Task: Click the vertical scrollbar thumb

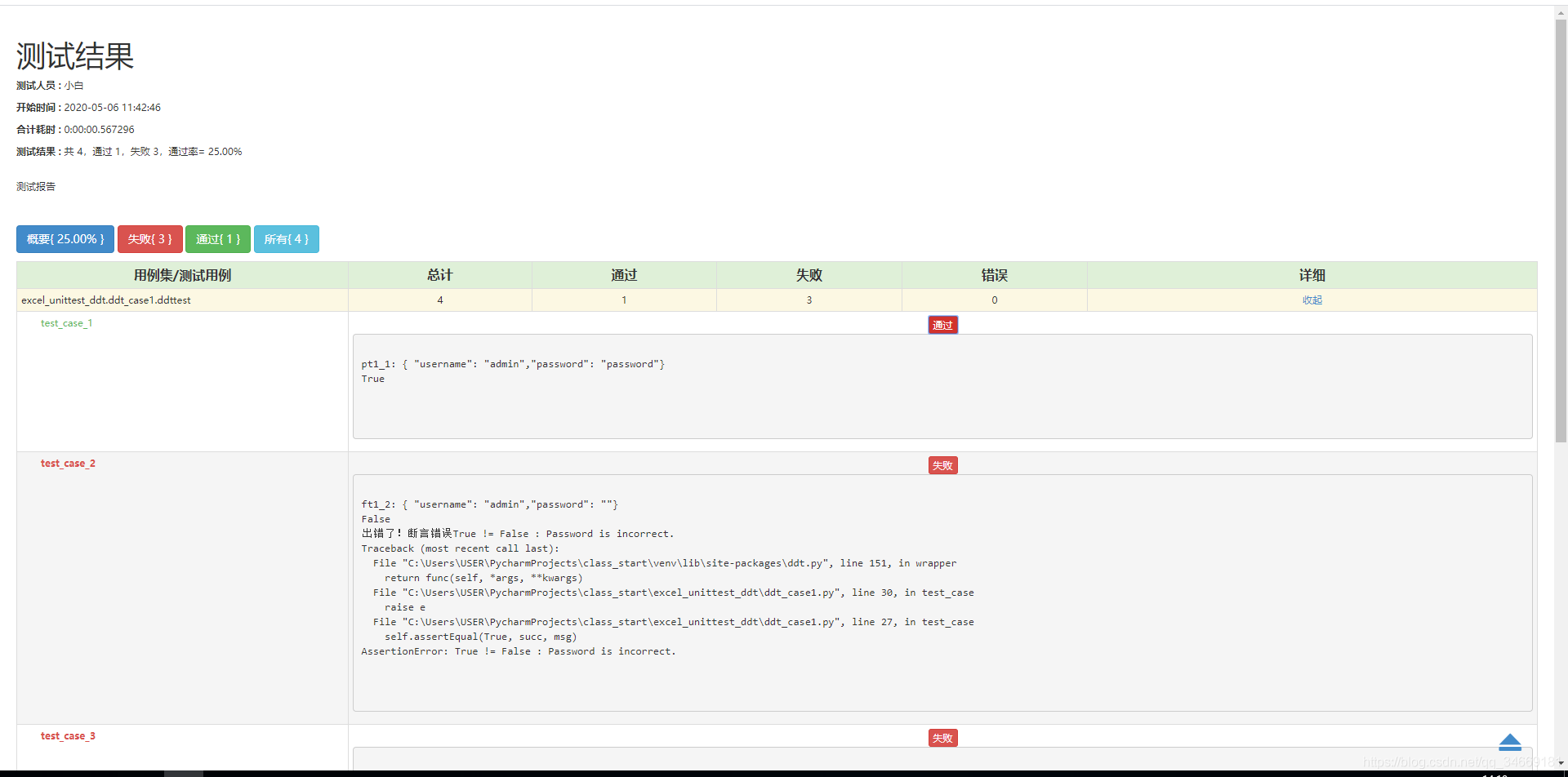Action: pyautogui.click(x=1561, y=230)
